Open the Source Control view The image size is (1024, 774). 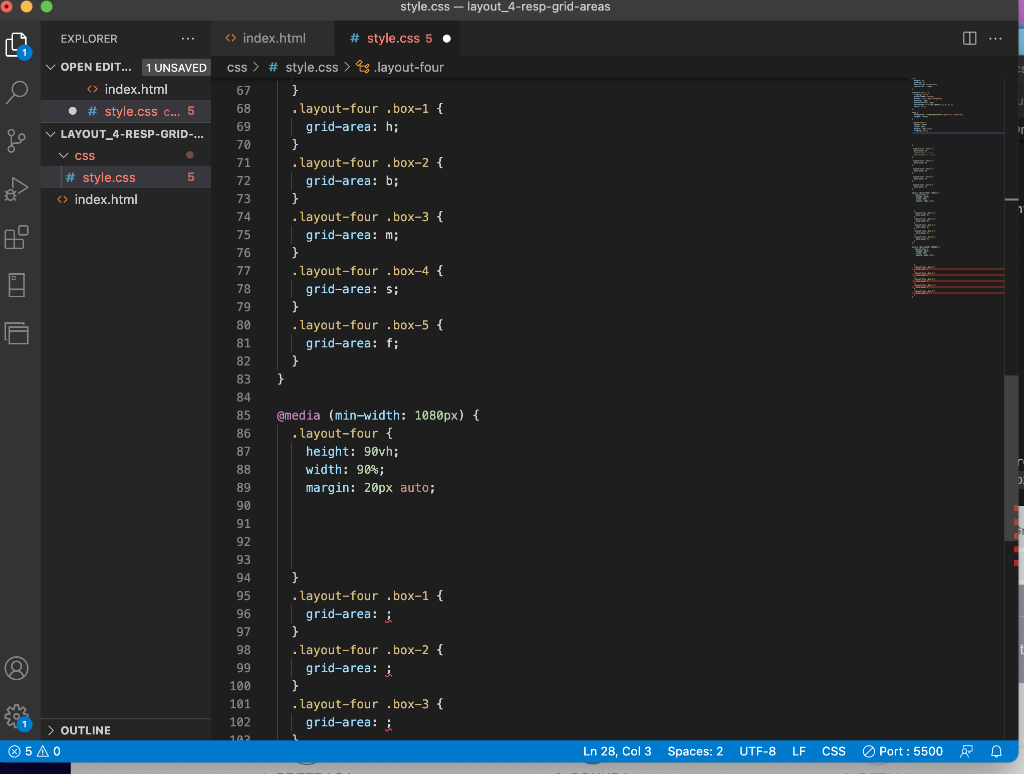18,140
